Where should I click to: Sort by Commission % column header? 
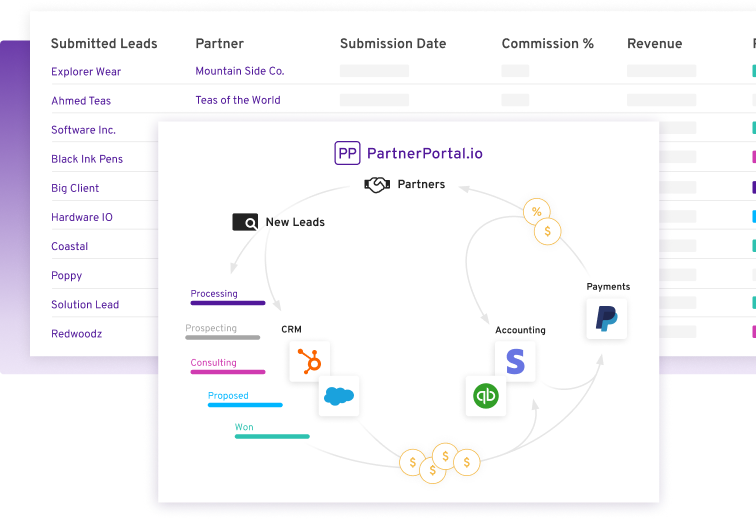pyautogui.click(x=548, y=43)
